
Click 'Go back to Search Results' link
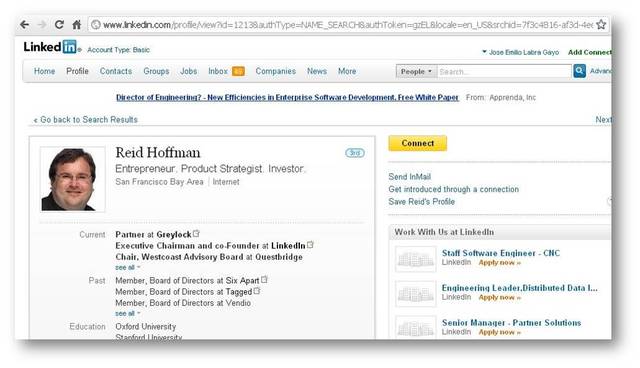click(x=85, y=120)
